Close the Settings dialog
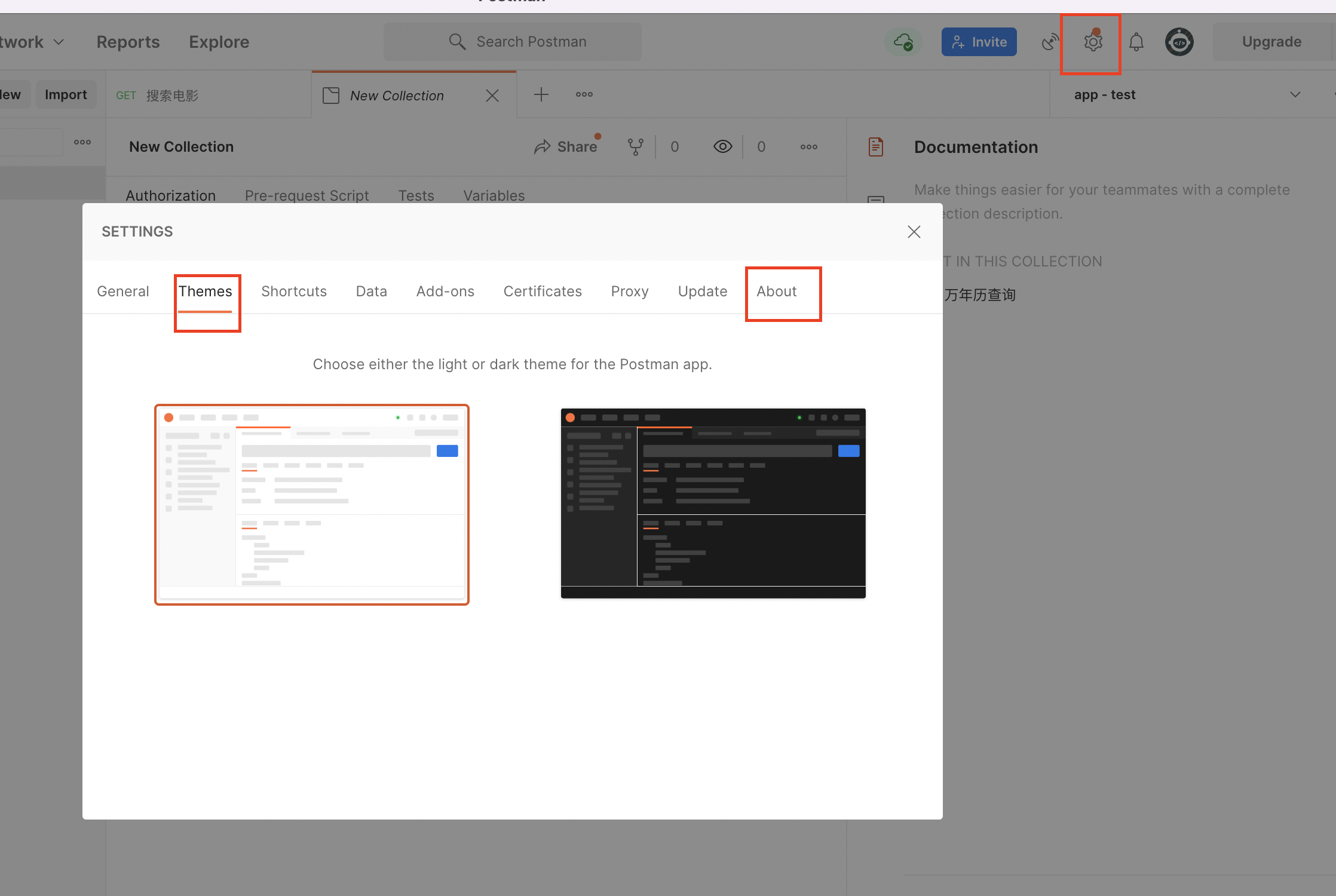Image resolution: width=1336 pixels, height=896 pixels. [x=914, y=232]
